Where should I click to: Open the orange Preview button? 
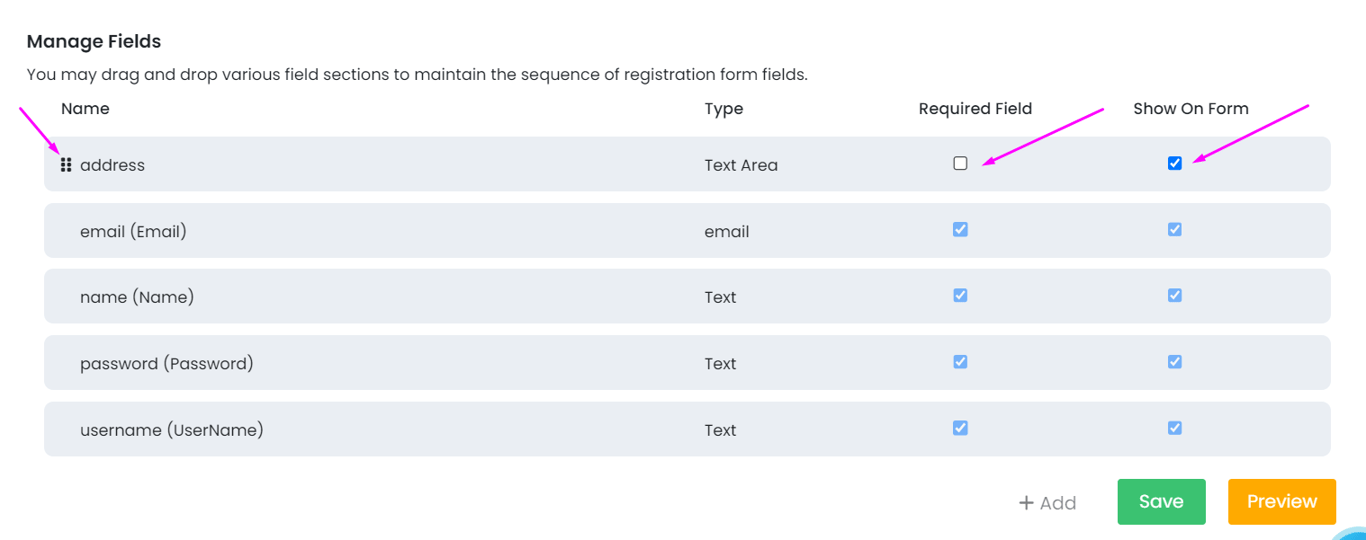(x=1281, y=502)
